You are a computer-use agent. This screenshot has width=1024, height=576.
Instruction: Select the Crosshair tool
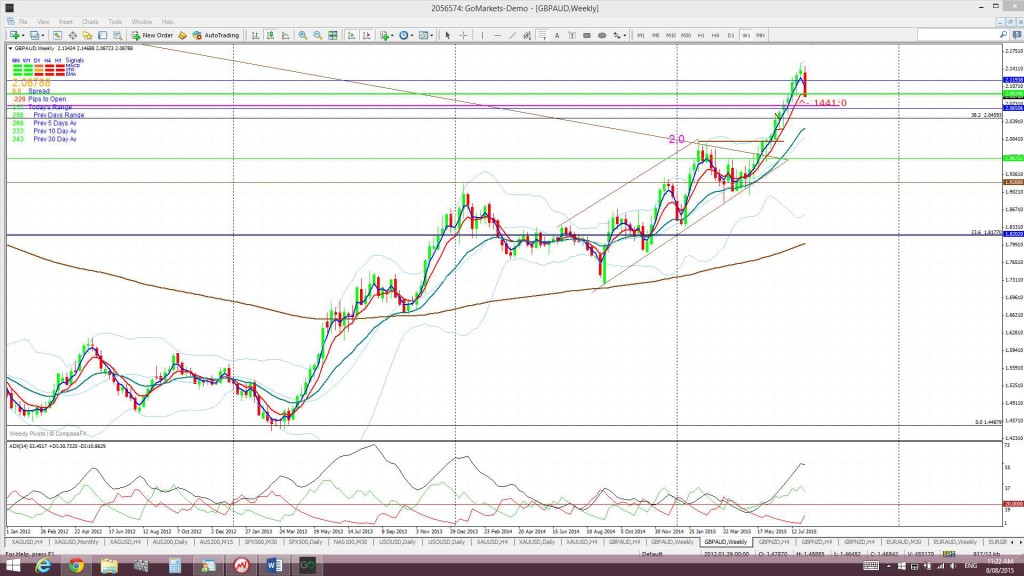464,35
